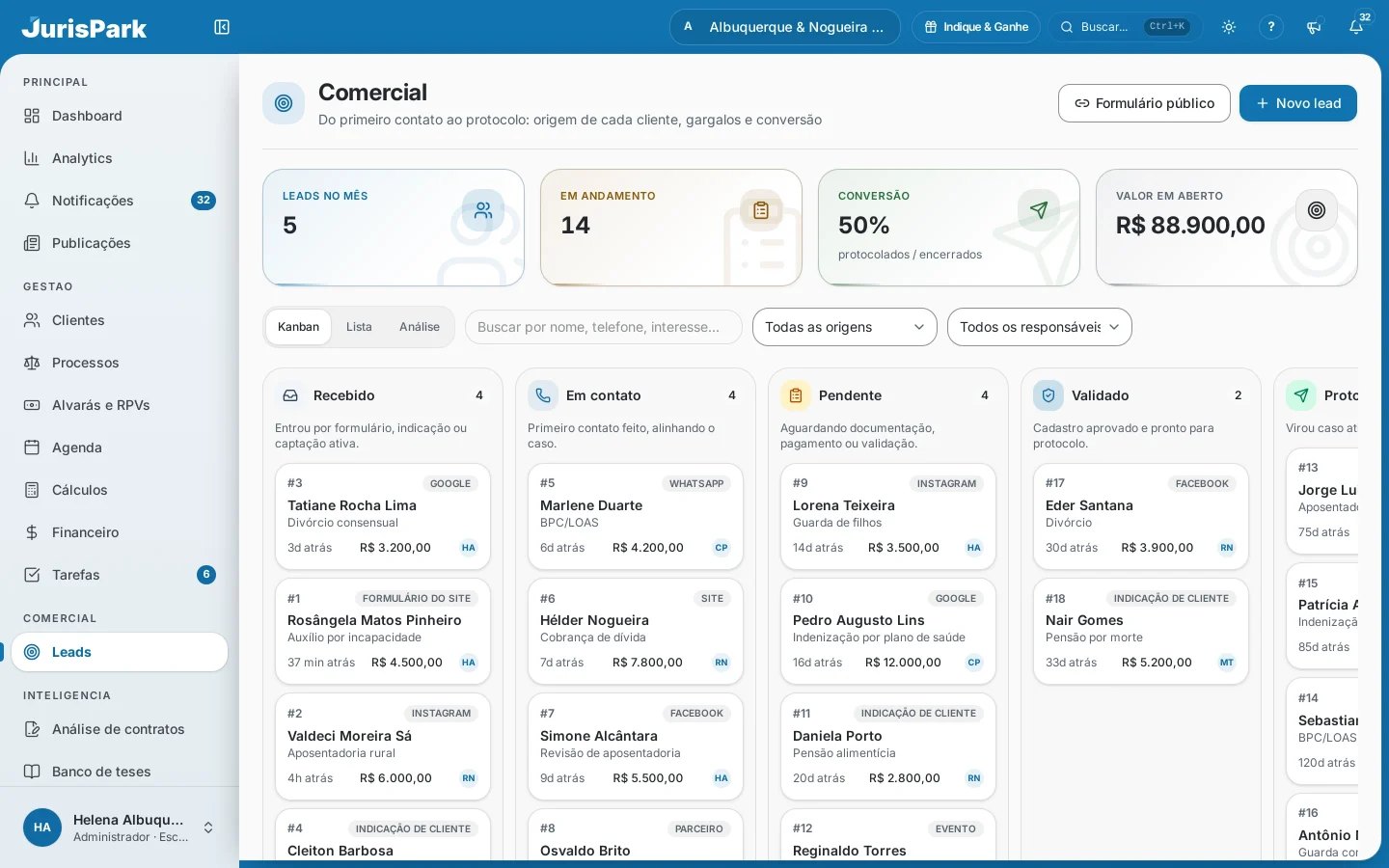This screenshot has width=1389, height=868.
Task: Open Daniela Porto lead card
Action: pyautogui.click(x=888, y=746)
